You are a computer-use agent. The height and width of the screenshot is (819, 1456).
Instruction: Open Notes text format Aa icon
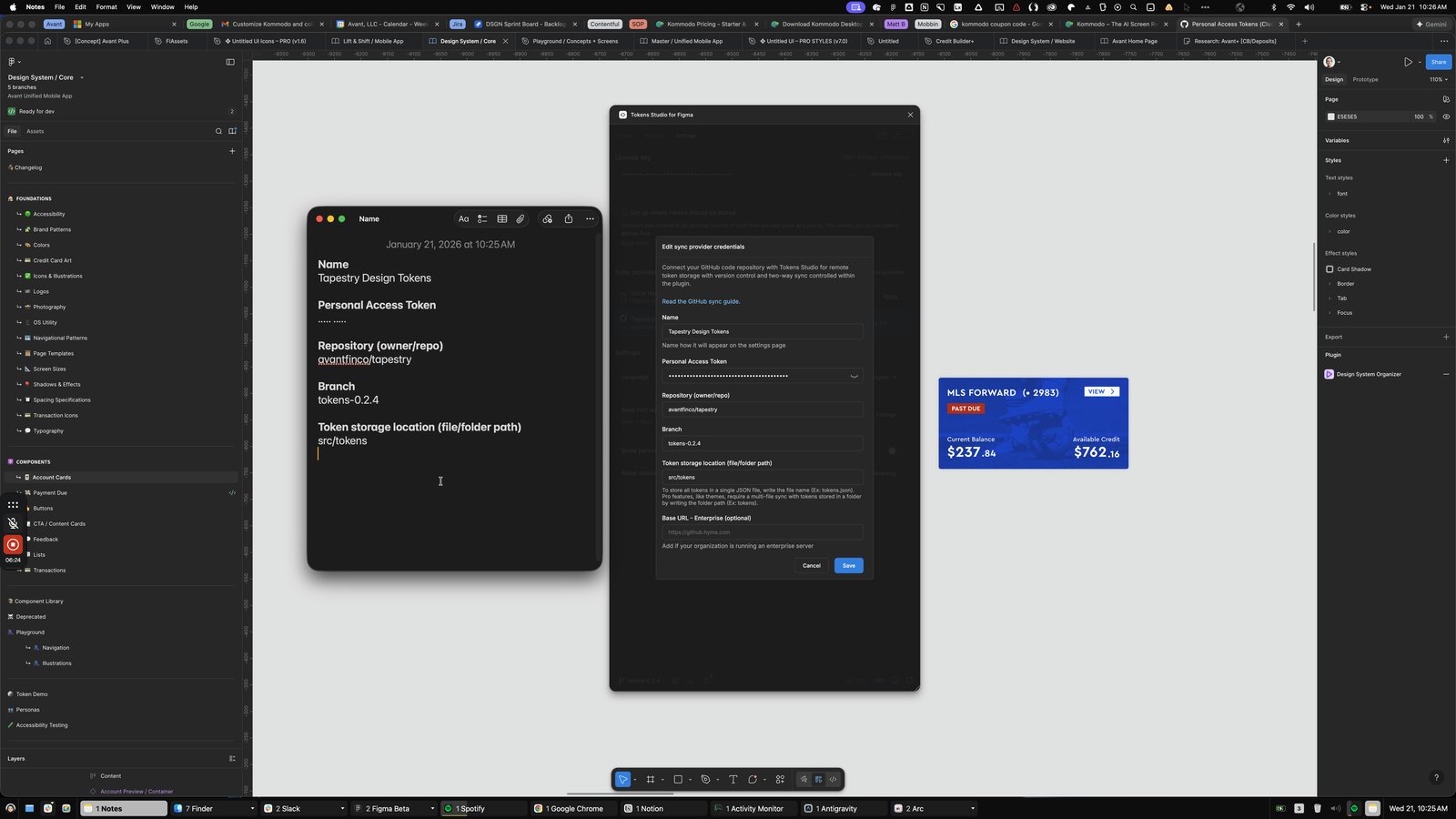coord(463,219)
